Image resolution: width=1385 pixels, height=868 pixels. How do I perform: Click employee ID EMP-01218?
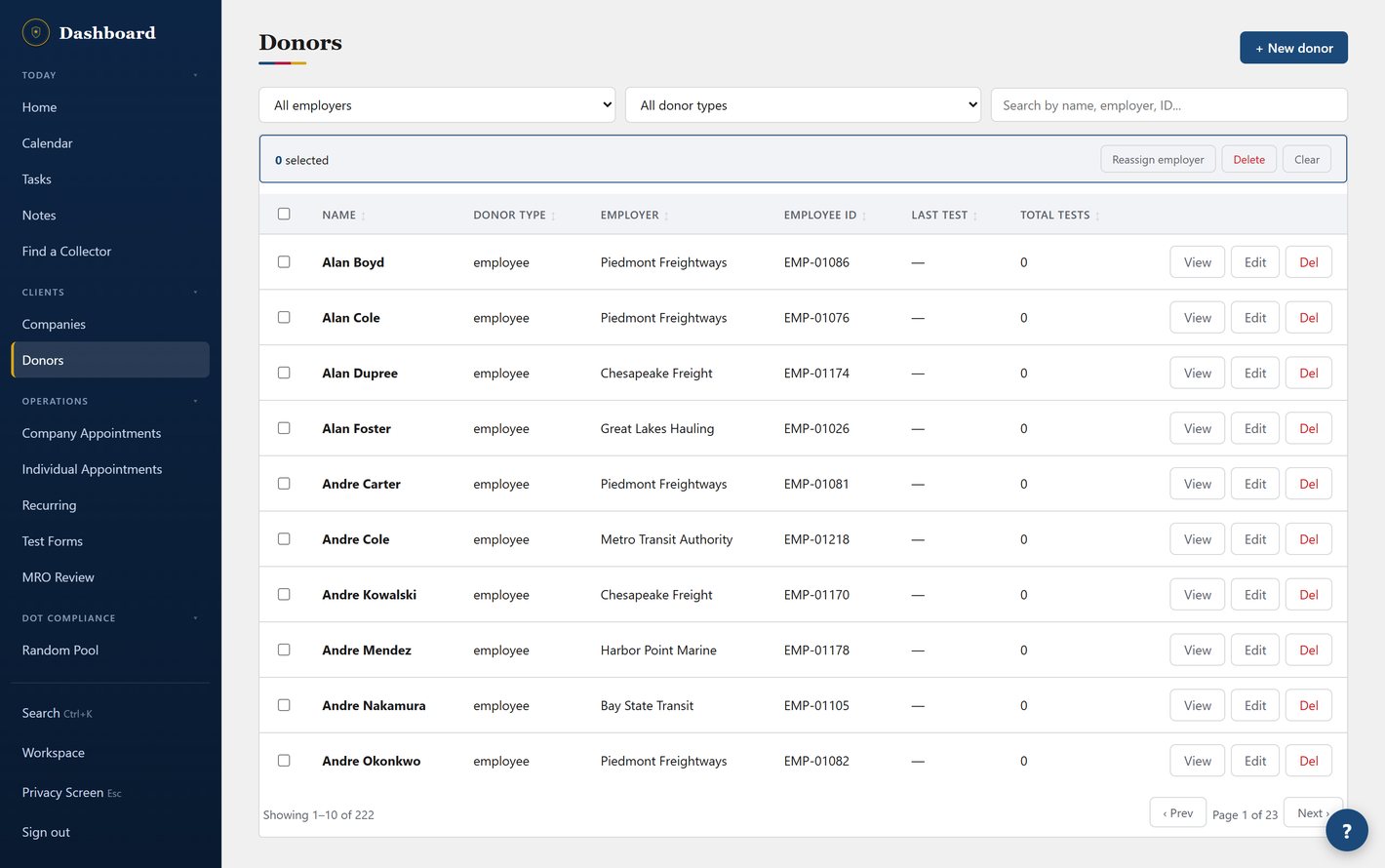click(816, 539)
